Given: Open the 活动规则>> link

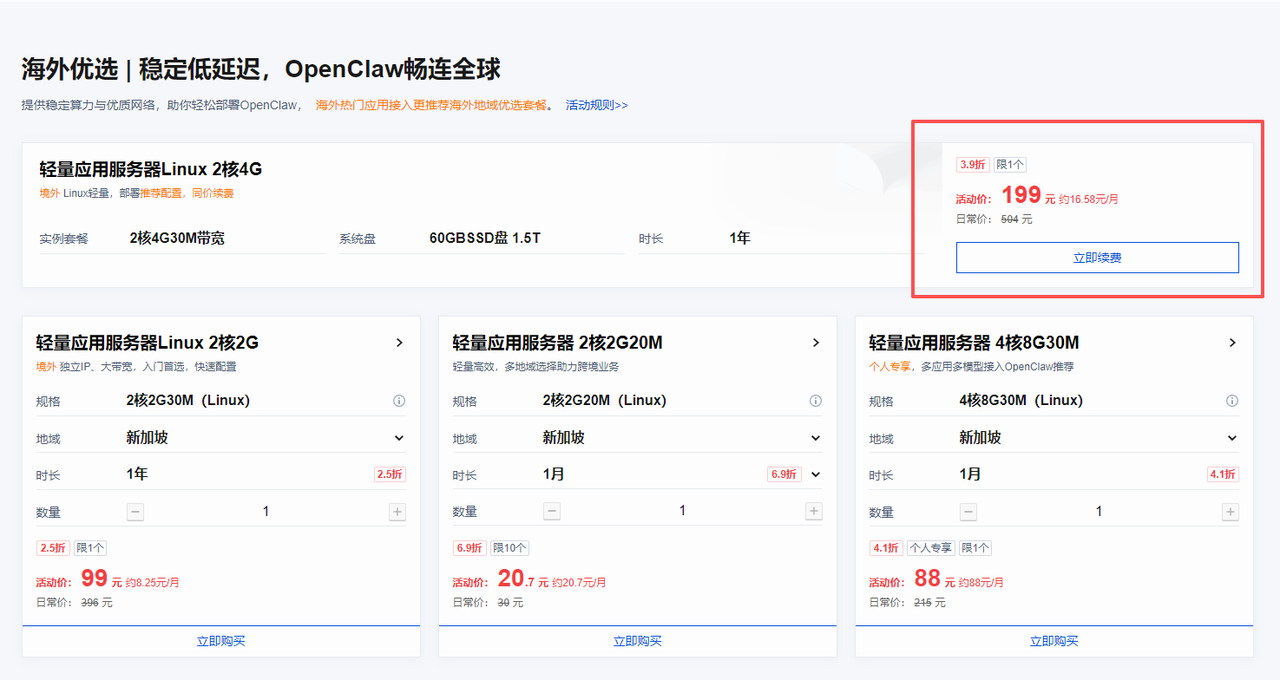Looking at the screenshot, I should click(x=596, y=105).
